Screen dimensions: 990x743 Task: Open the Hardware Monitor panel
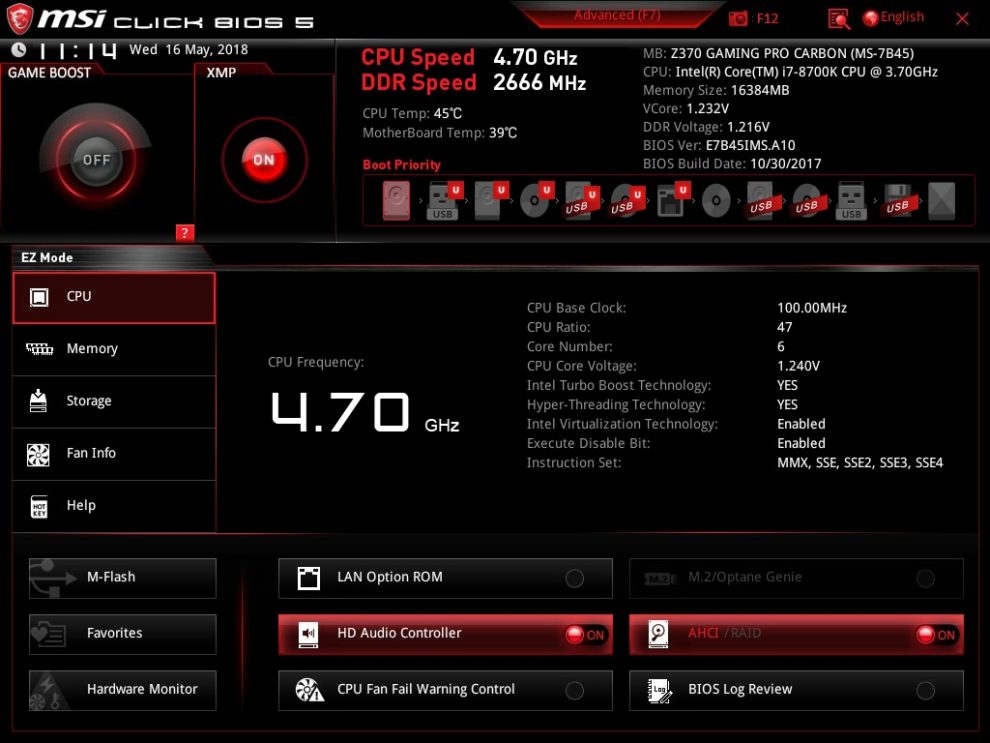coord(122,689)
